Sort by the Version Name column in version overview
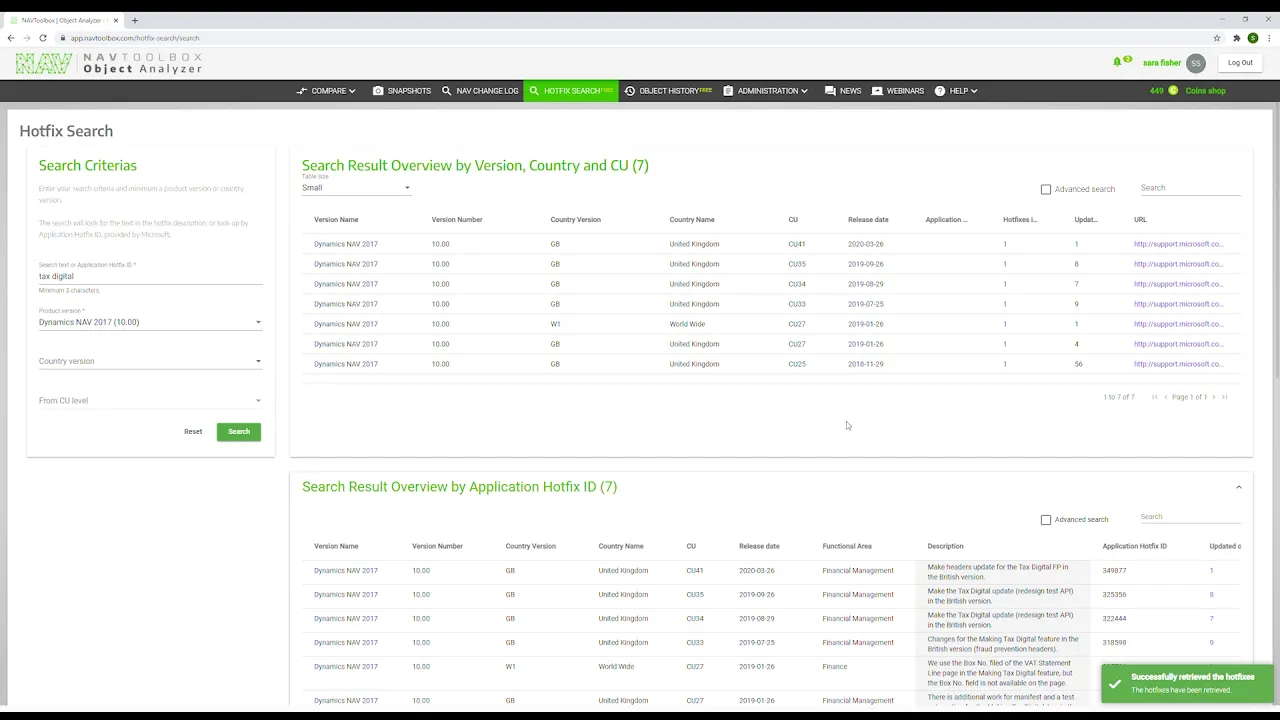 pyautogui.click(x=336, y=220)
